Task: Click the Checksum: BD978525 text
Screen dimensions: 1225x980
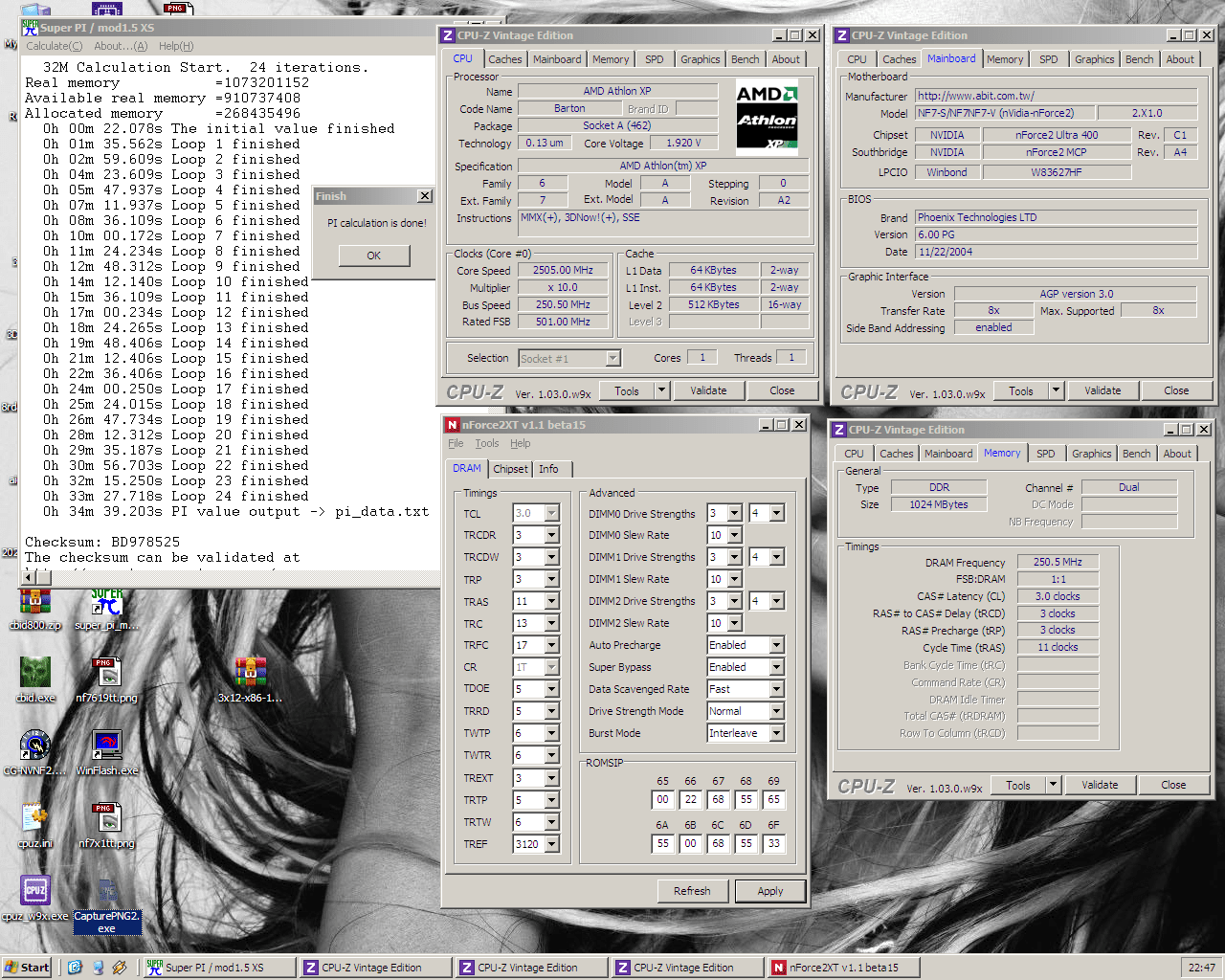Action: click(102, 542)
